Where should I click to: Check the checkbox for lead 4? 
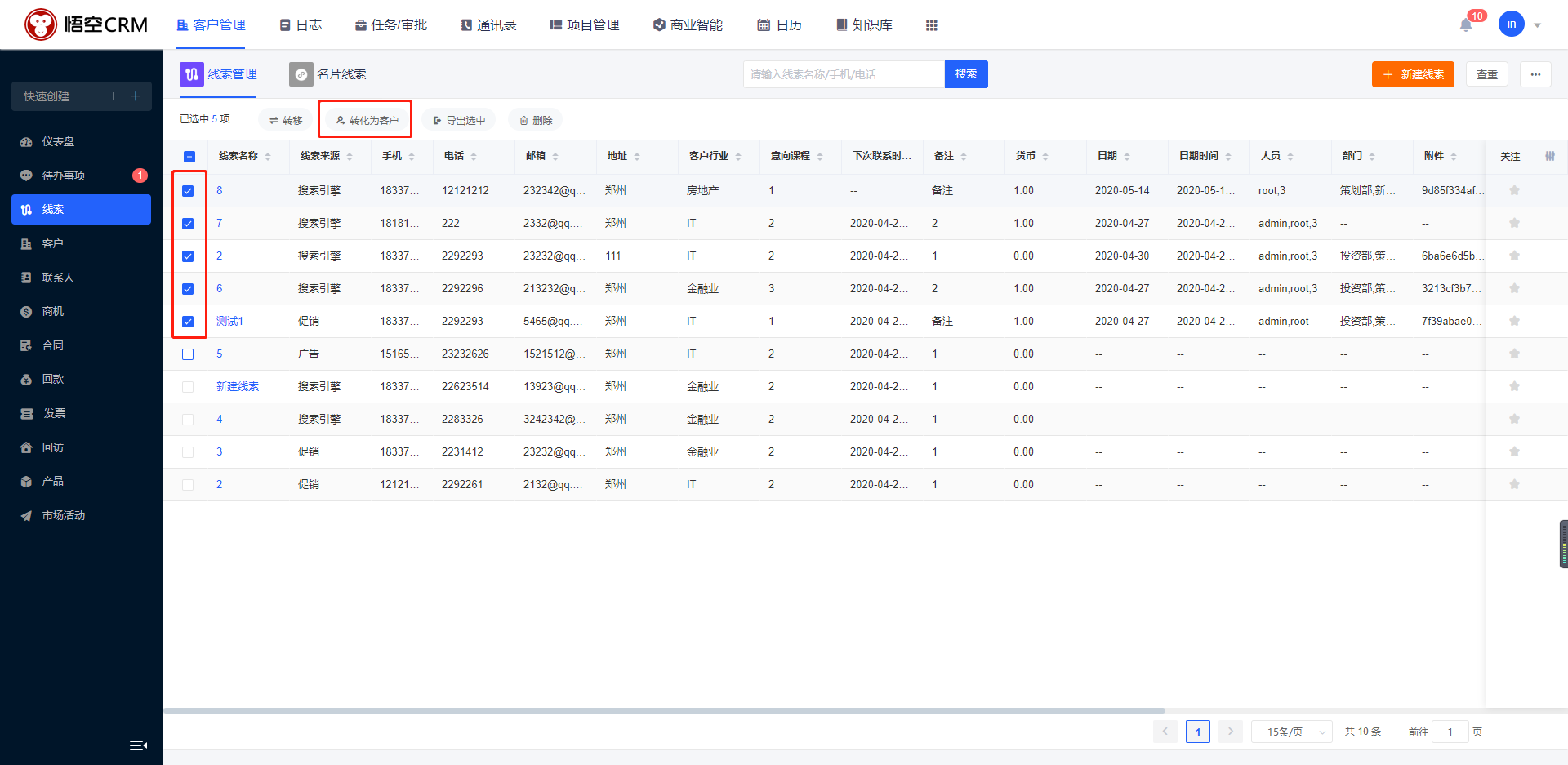click(x=188, y=419)
